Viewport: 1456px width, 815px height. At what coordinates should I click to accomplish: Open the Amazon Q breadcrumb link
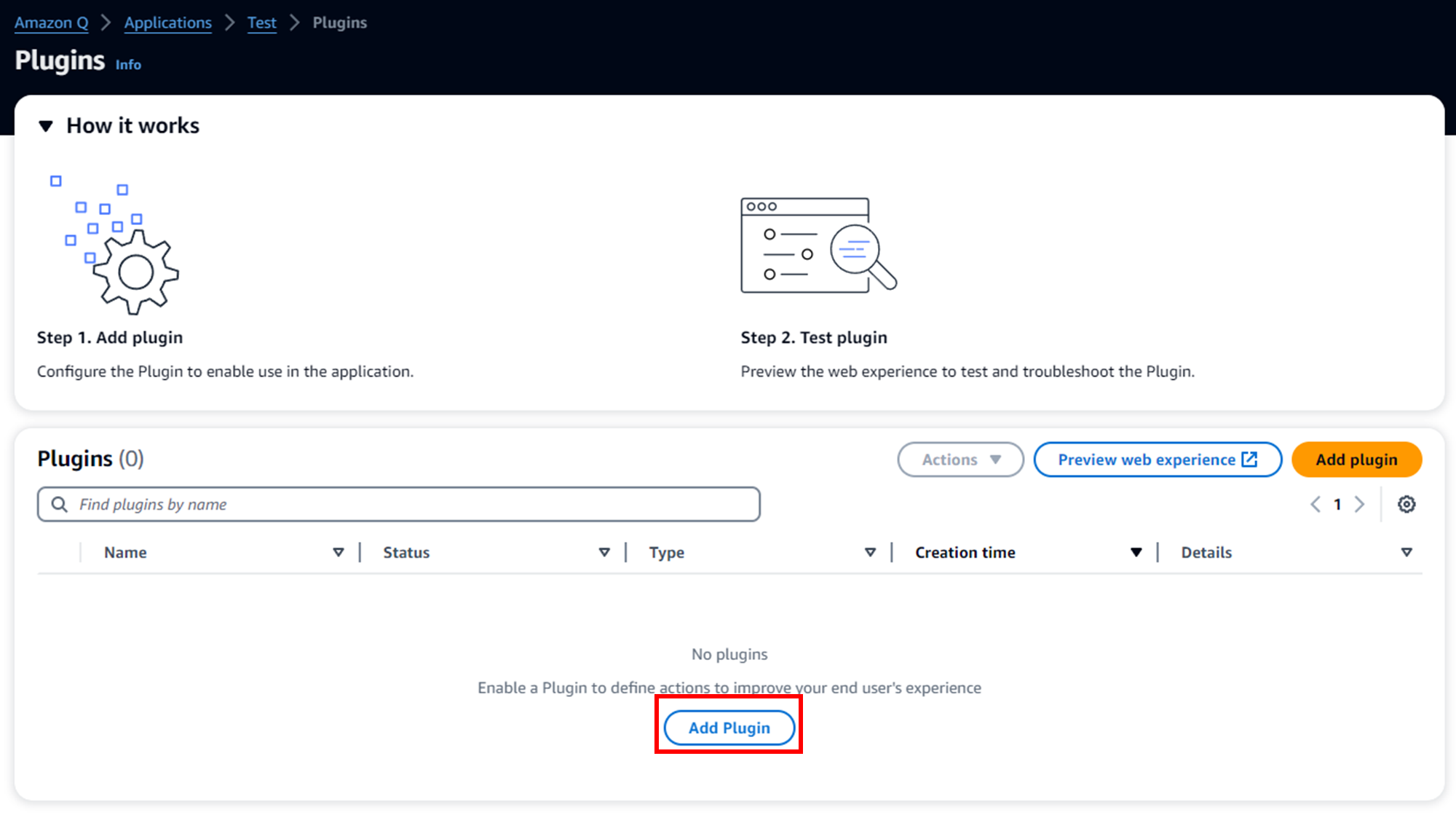51,23
